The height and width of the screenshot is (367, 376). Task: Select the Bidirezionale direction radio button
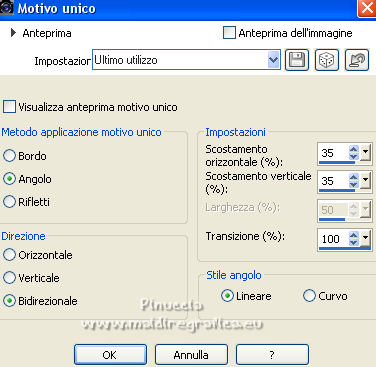pos(9,301)
